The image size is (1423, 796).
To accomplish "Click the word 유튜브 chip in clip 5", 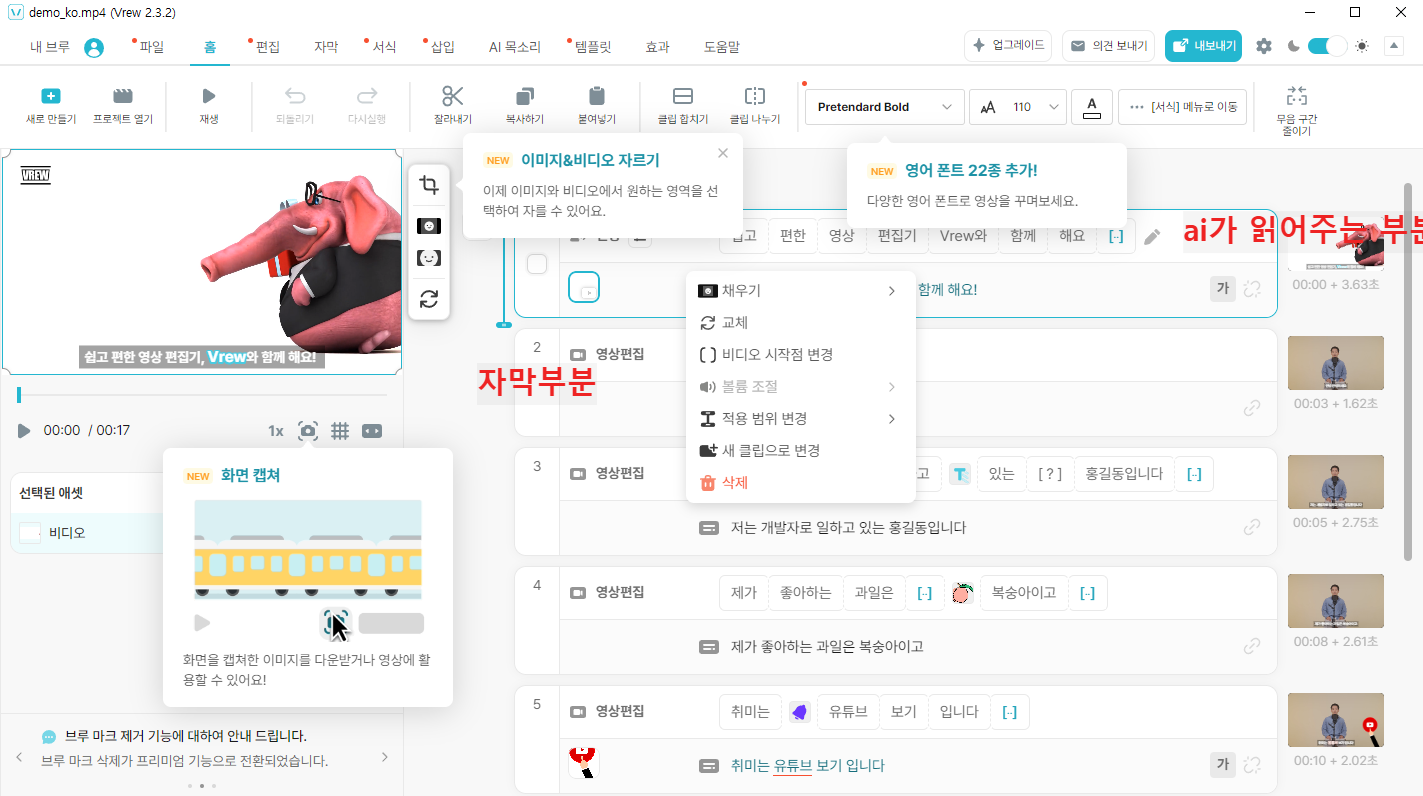I will pos(848,712).
